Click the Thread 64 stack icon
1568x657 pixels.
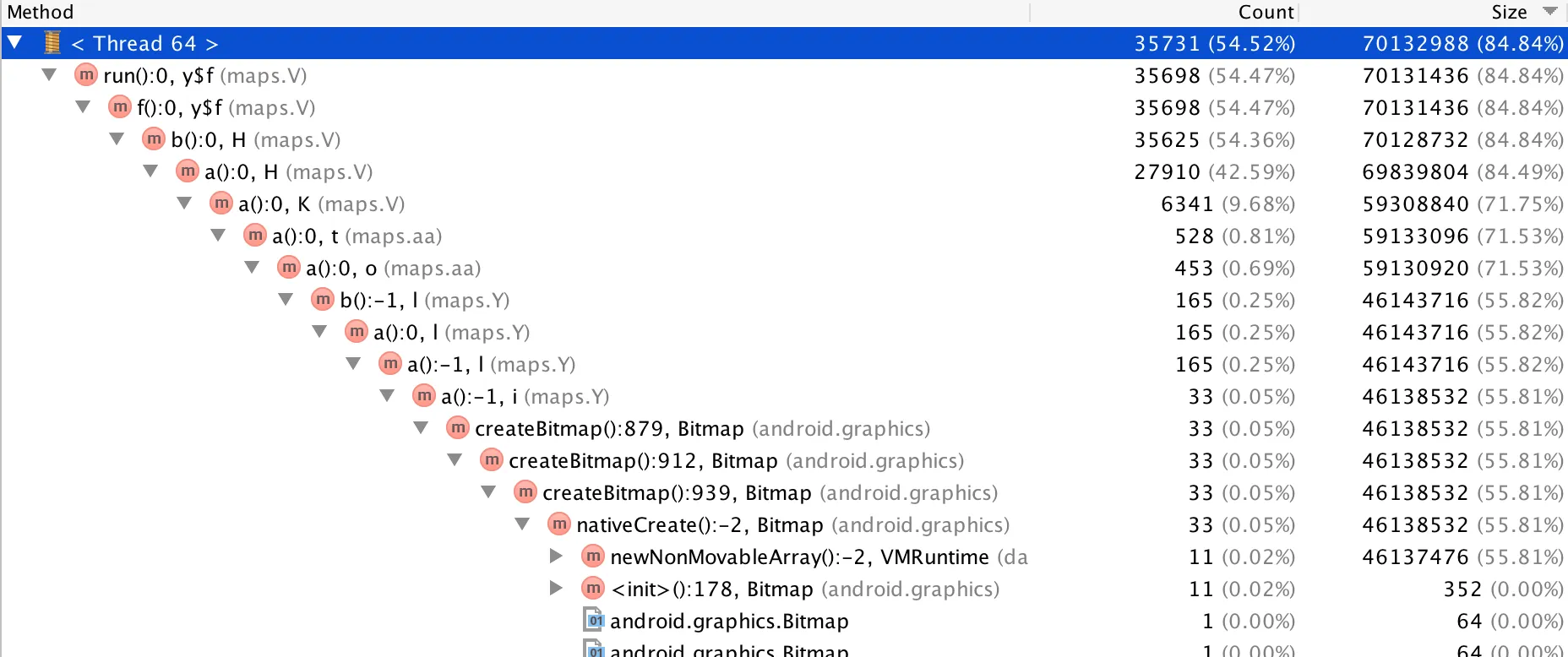click(x=52, y=42)
